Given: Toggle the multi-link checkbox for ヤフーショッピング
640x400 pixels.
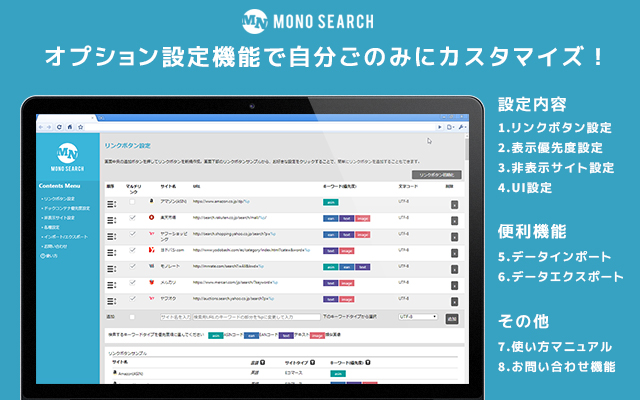Looking at the screenshot, I should coord(132,234).
